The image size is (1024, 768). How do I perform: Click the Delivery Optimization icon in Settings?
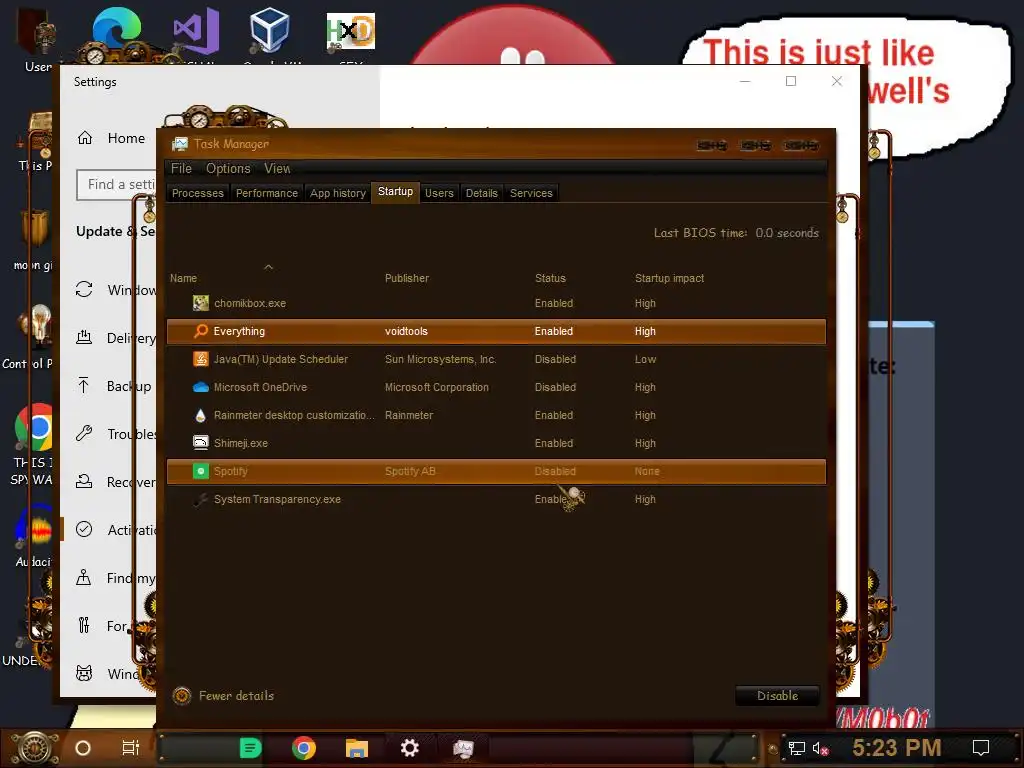[x=84, y=337]
